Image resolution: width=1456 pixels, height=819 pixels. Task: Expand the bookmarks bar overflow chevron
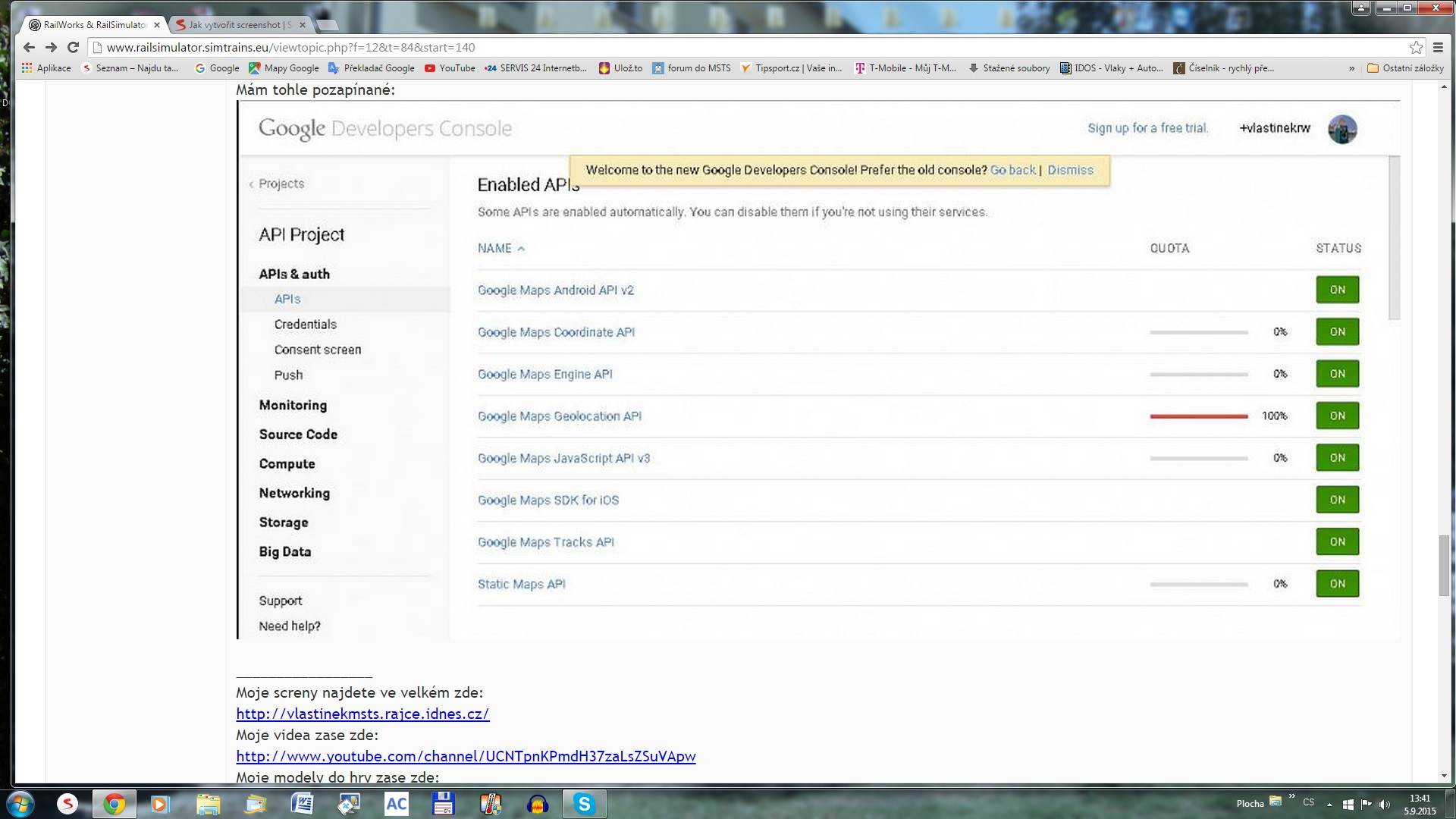coord(1351,68)
